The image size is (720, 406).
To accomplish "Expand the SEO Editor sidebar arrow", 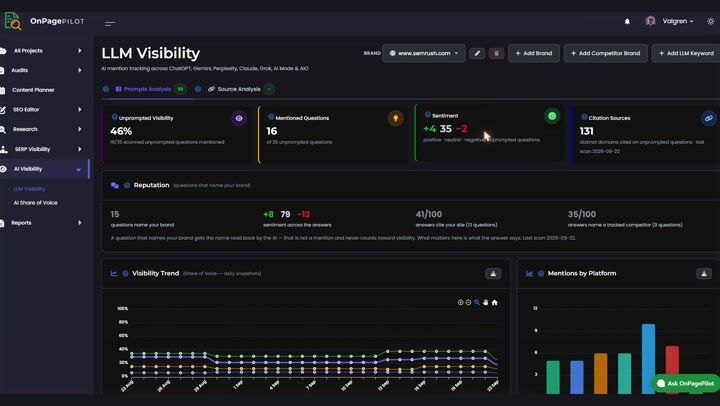I will (80, 109).
